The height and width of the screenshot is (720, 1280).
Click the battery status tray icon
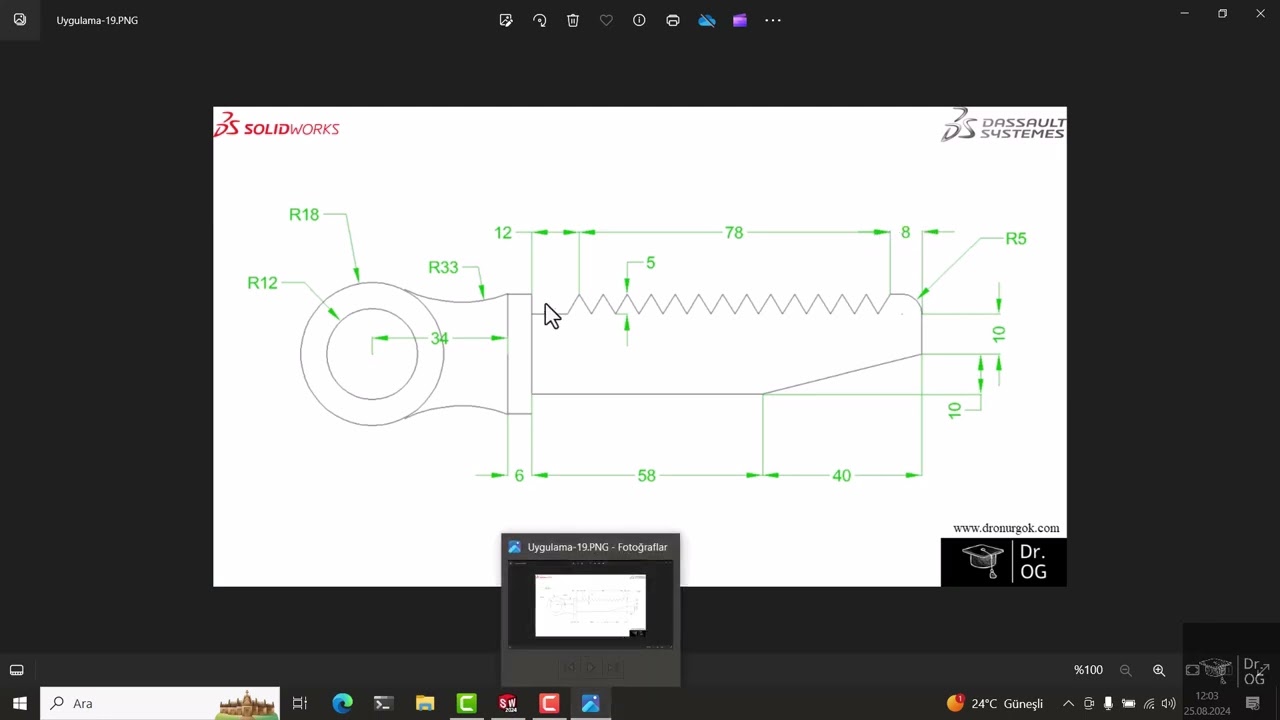[1128, 704]
